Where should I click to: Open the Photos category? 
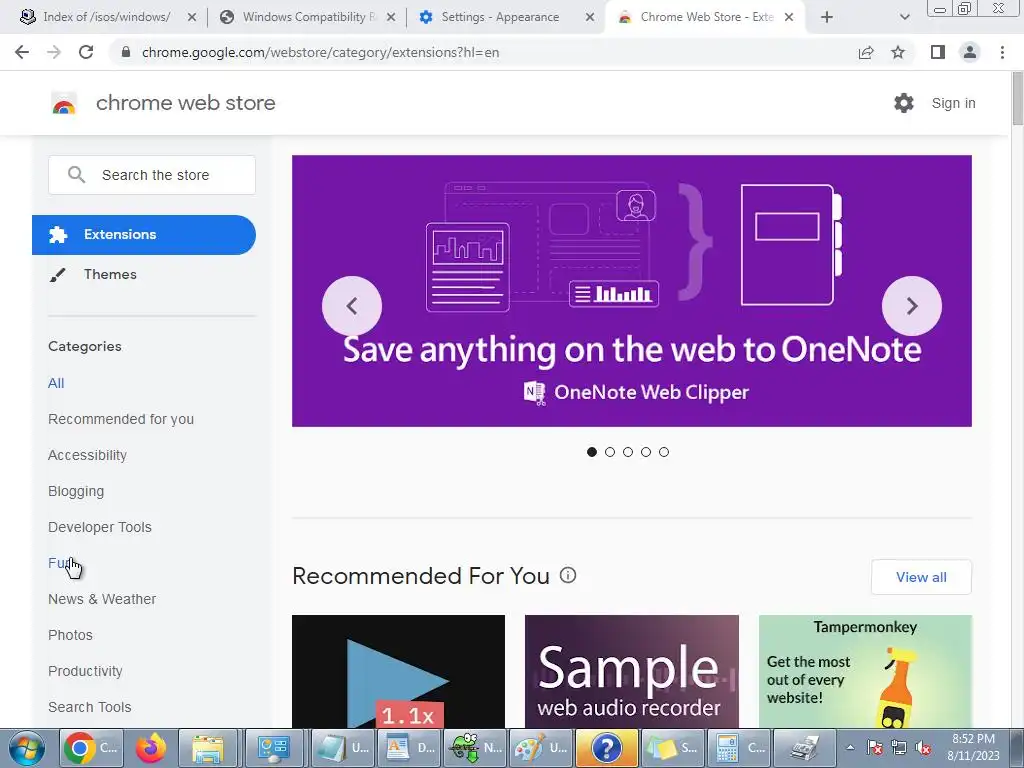[x=71, y=635]
